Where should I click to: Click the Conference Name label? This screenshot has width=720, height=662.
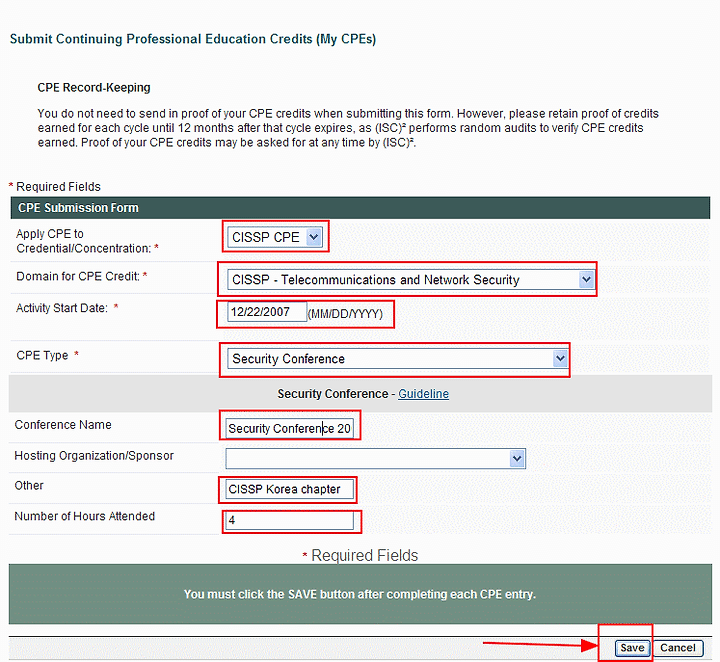[x=63, y=425]
